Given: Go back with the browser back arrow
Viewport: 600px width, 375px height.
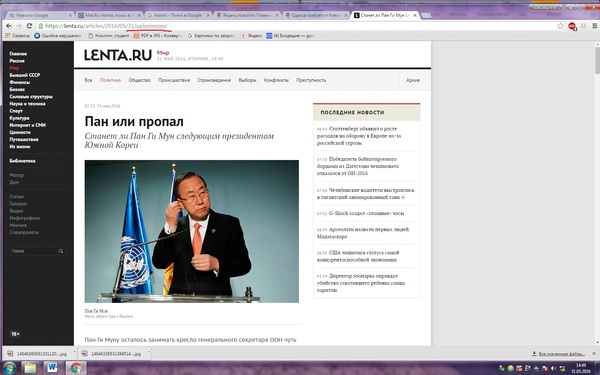Looking at the screenshot, I should [x=8, y=26].
